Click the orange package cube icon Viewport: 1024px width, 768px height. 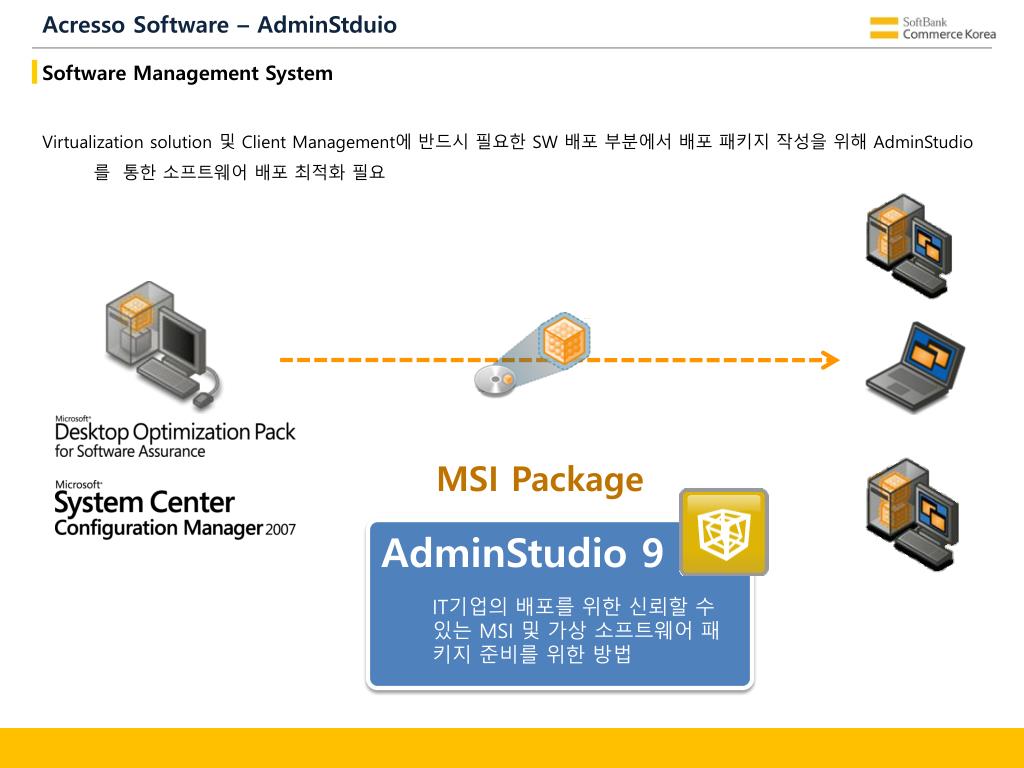click(564, 342)
